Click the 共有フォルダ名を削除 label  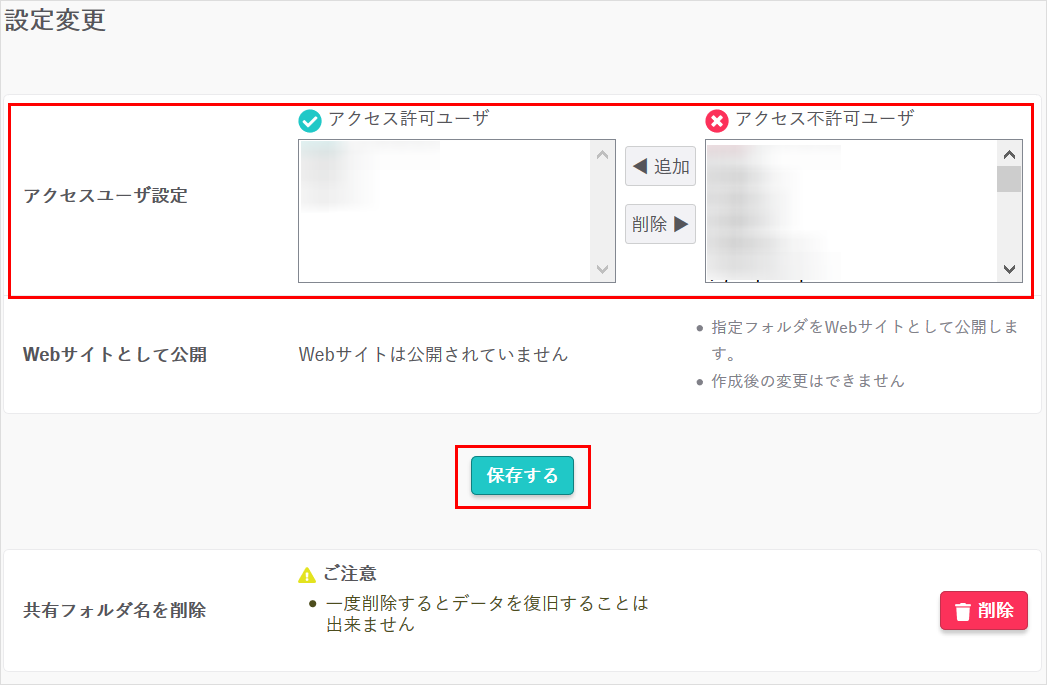[x=114, y=610]
